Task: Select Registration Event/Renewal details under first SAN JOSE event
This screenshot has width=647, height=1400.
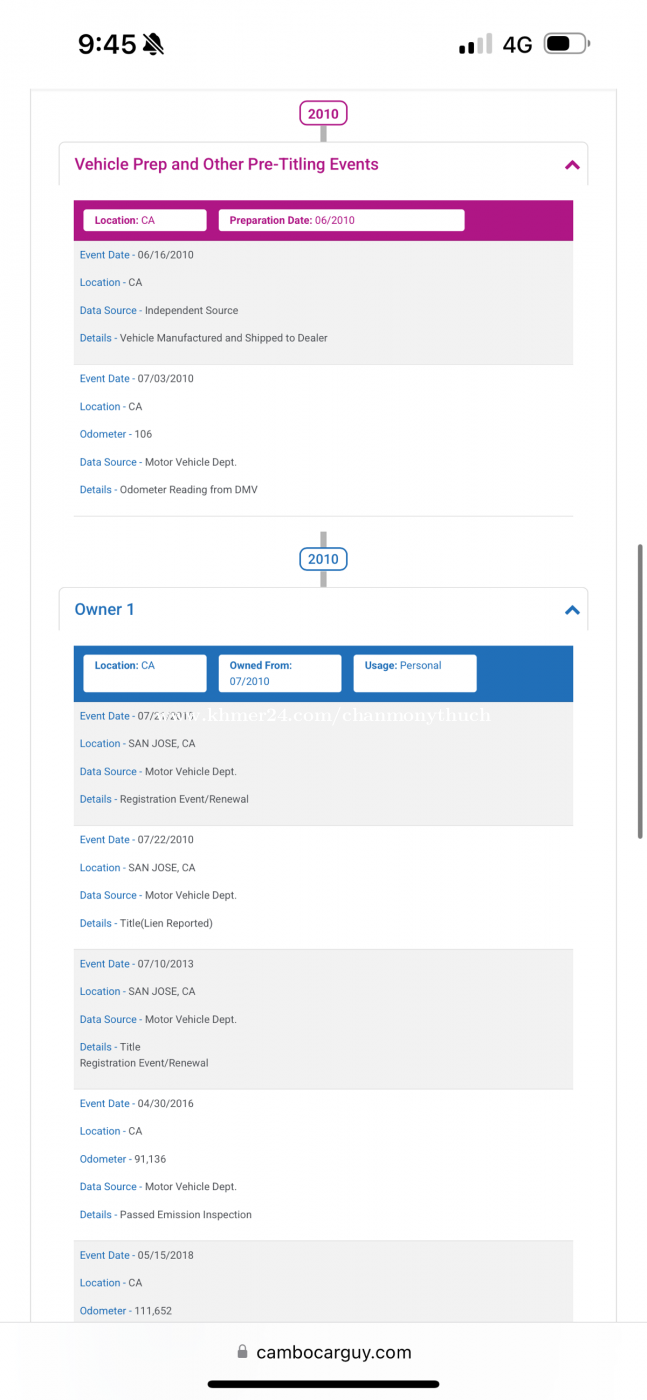Action: 165,799
